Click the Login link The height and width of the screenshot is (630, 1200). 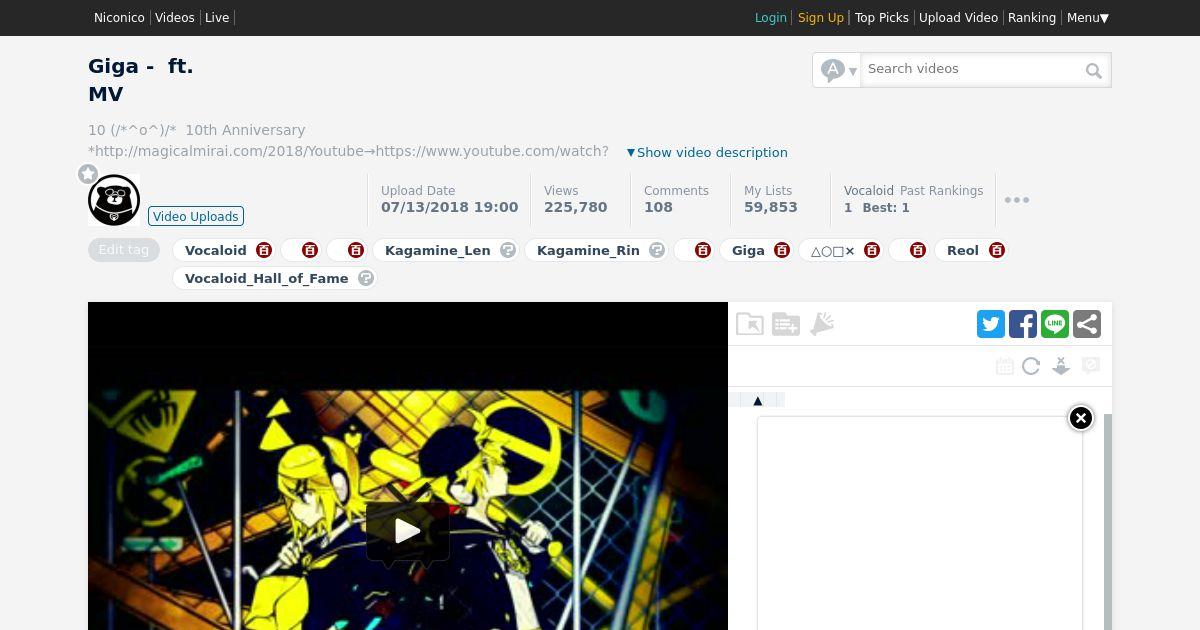771,17
